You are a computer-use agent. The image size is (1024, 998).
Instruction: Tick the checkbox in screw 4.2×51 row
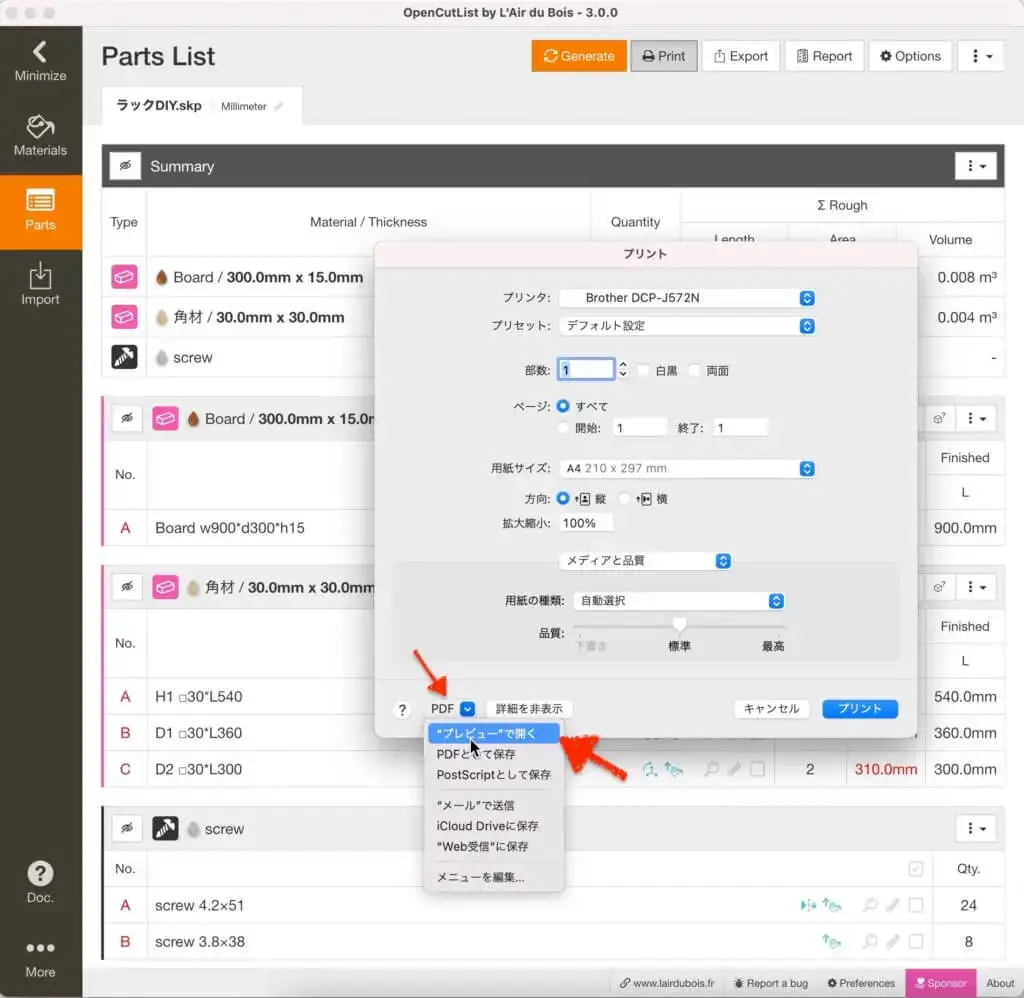(916, 905)
